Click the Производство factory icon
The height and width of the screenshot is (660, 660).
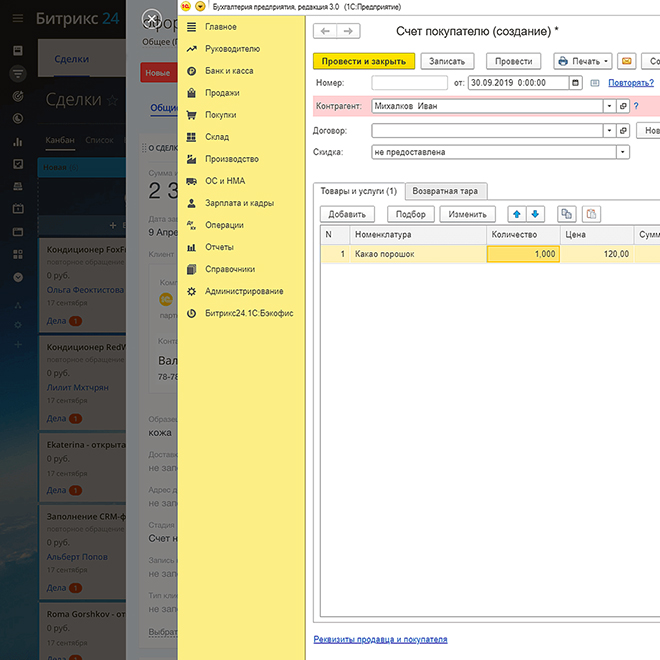(192, 159)
